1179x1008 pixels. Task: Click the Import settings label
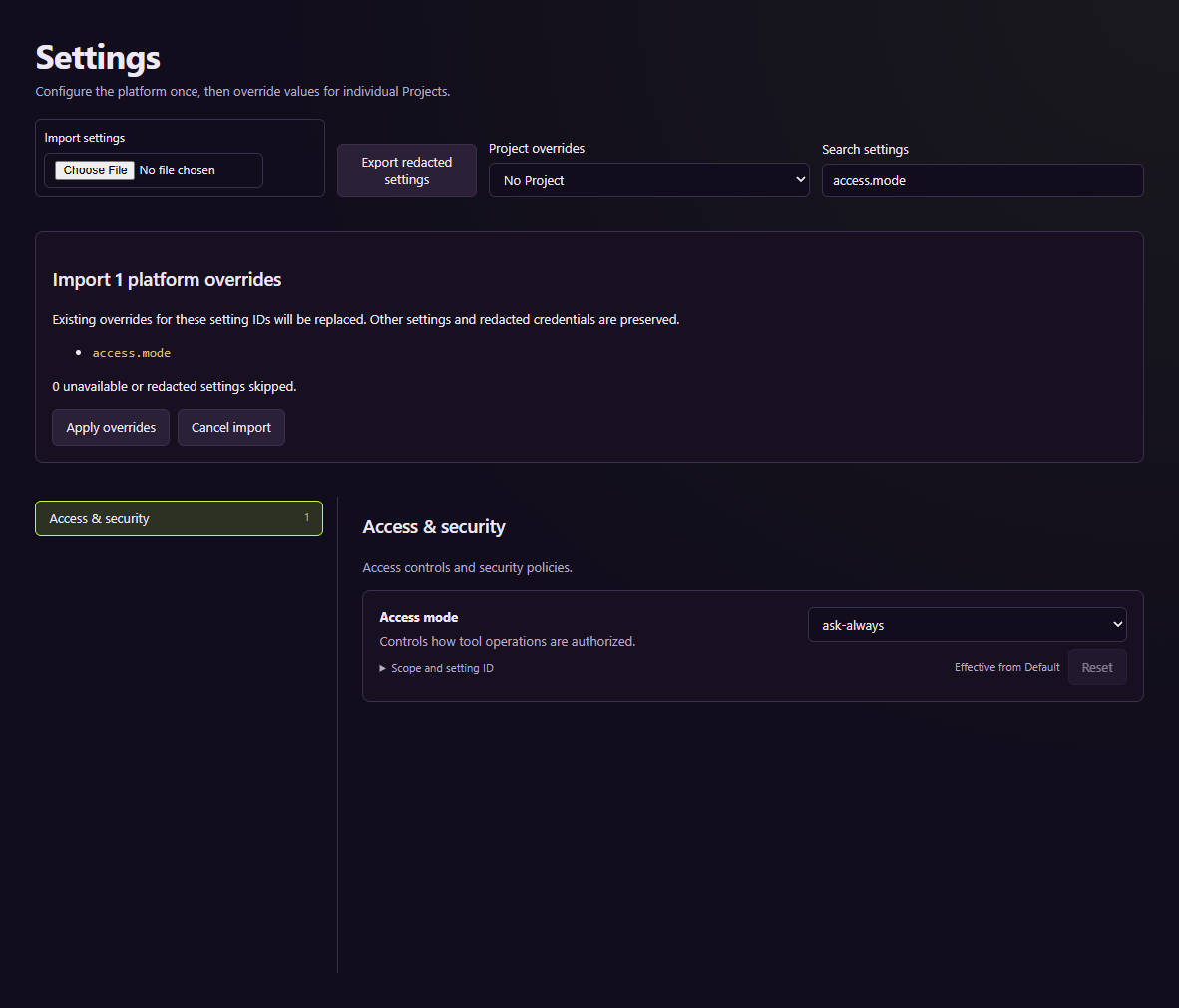(x=84, y=138)
